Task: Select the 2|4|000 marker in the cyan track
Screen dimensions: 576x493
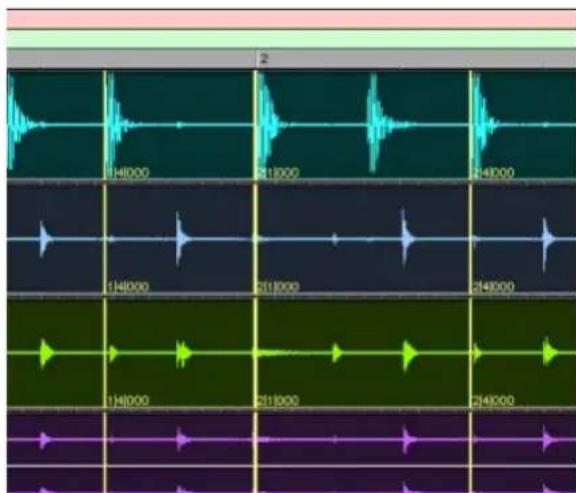Action: pyautogui.click(x=493, y=173)
